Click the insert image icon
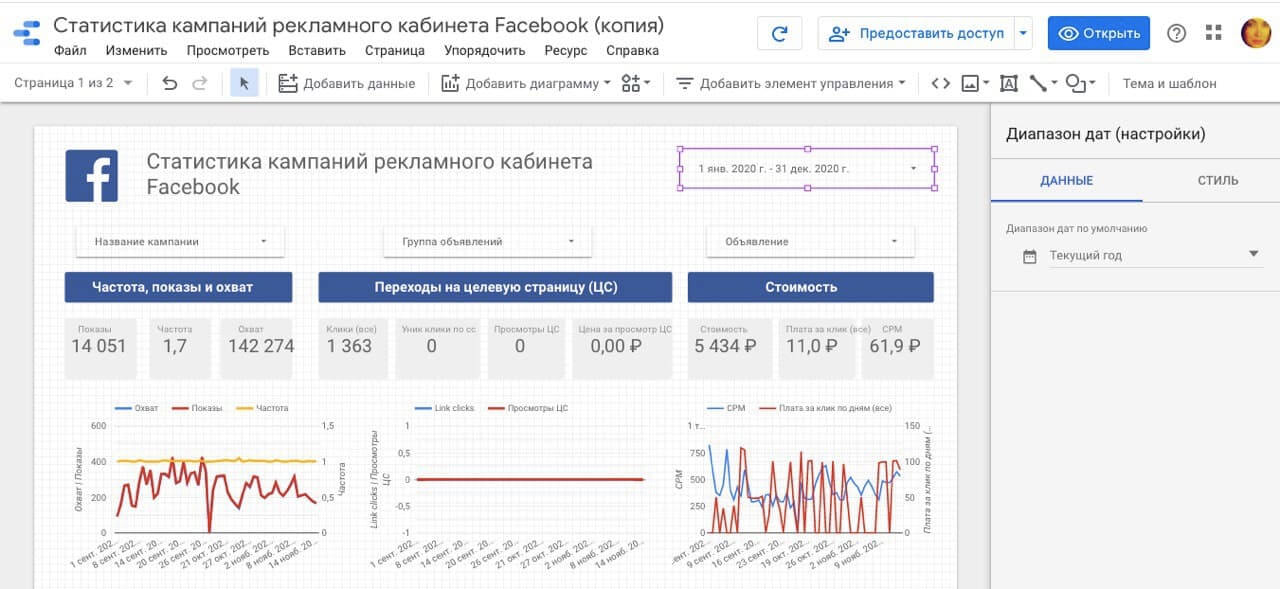This screenshot has height=589, width=1280. [x=975, y=83]
